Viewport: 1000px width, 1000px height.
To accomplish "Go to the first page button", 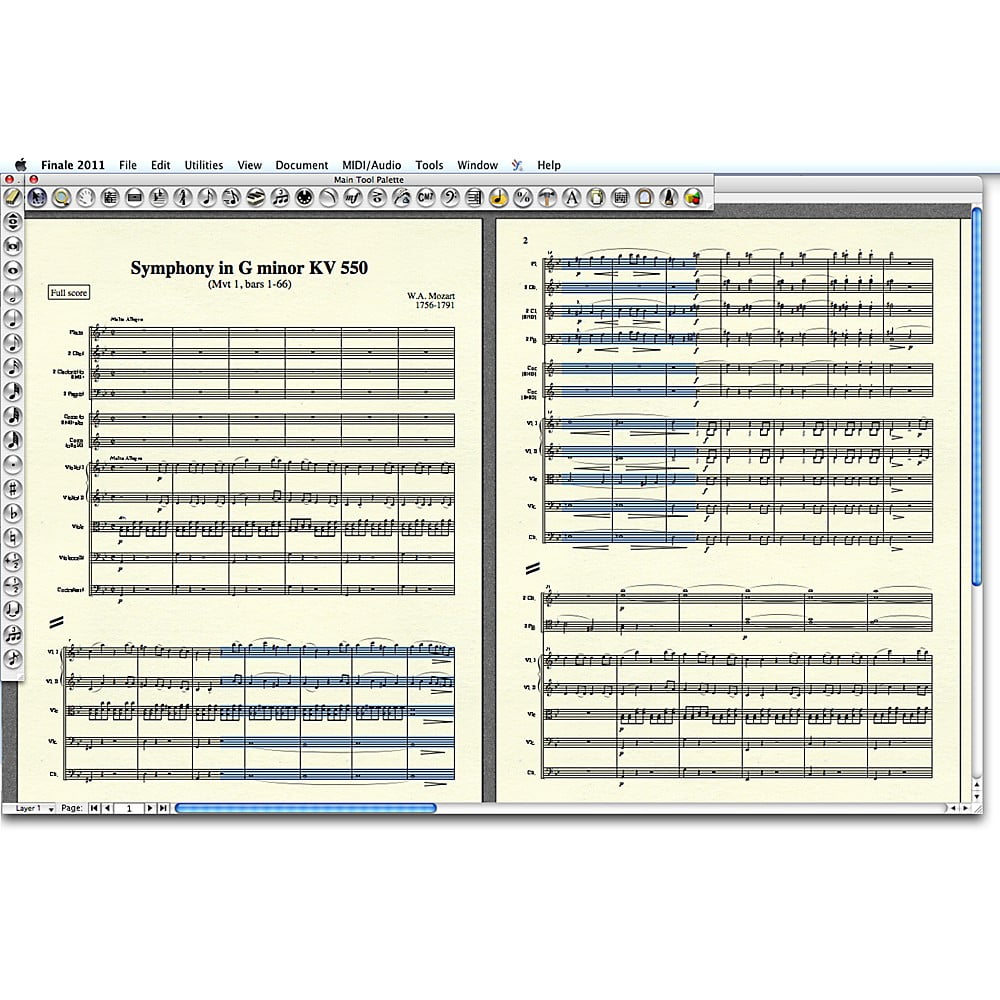I will [94, 808].
